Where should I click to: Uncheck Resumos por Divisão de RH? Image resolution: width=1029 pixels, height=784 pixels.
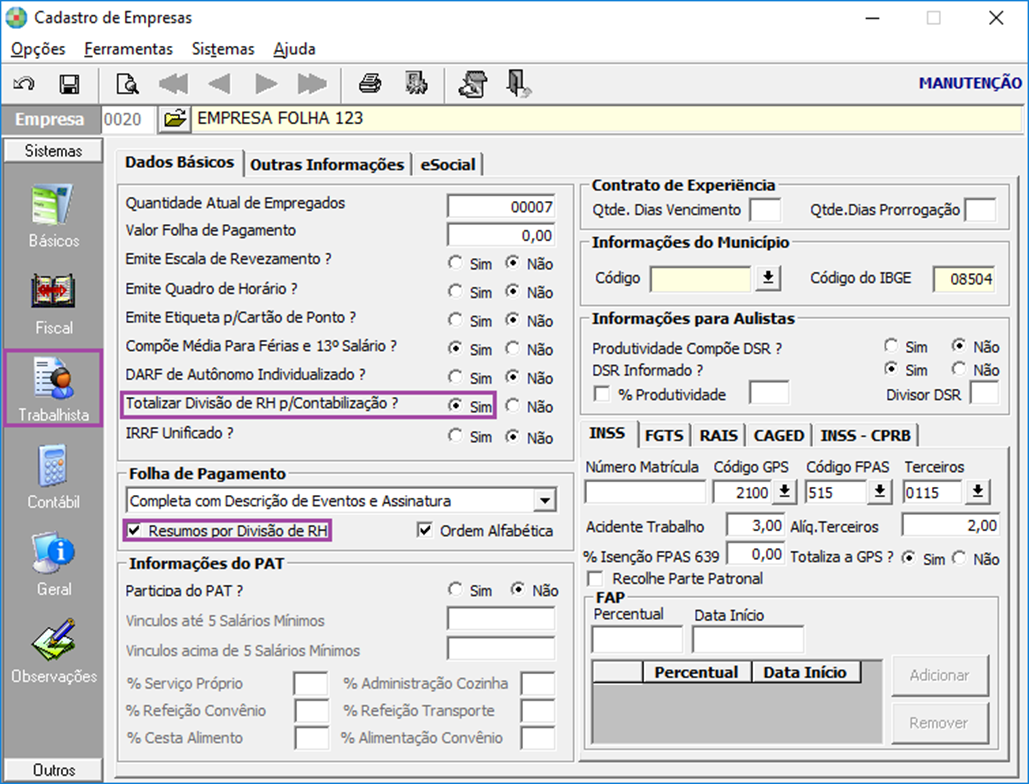click(x=134, y=530)
